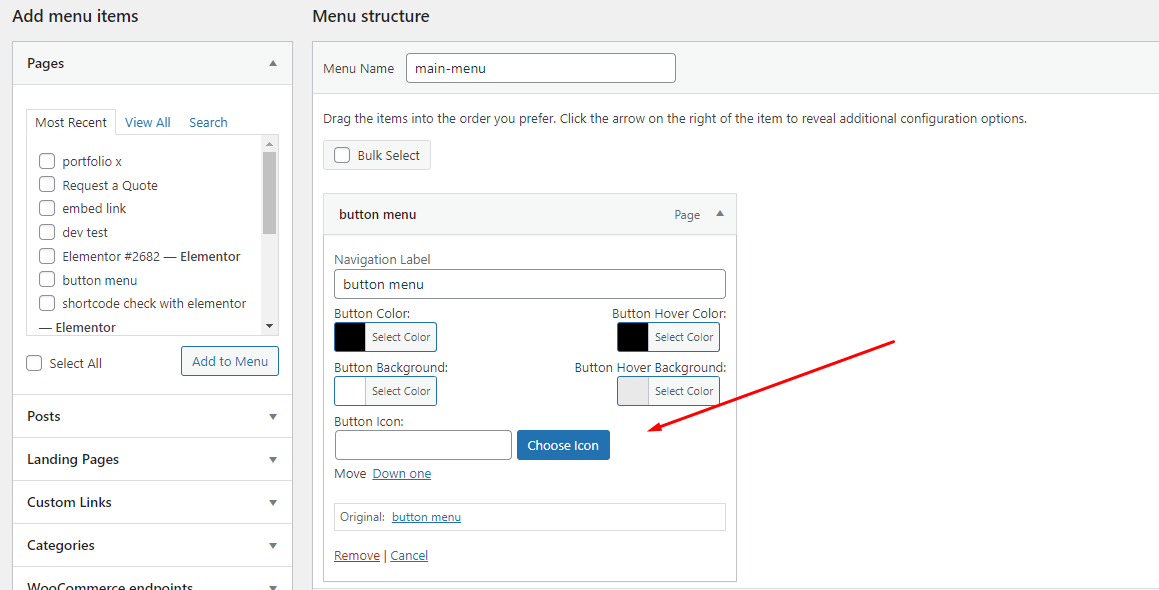Click the Add to Menu button
The image size is (1159, 590).
(230, 361)
